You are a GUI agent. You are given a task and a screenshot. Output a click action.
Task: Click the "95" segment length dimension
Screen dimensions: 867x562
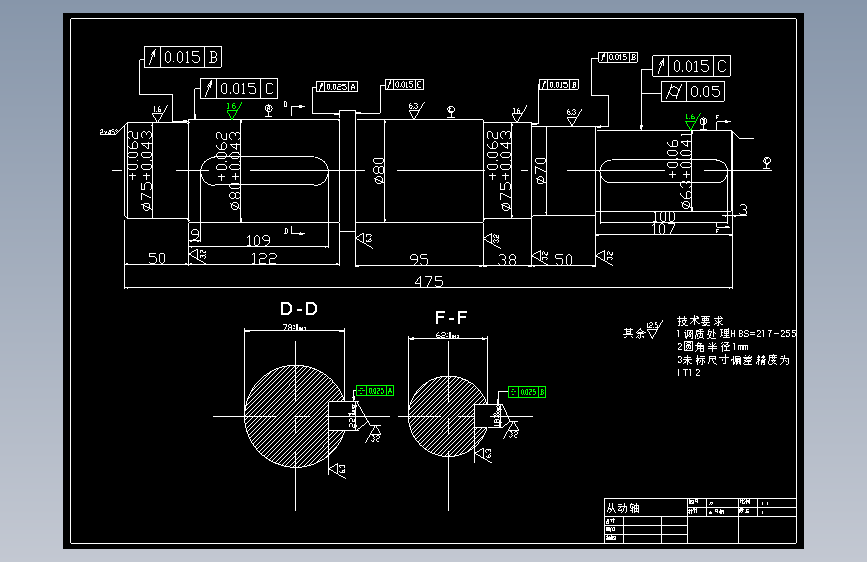tap(419, 259)
